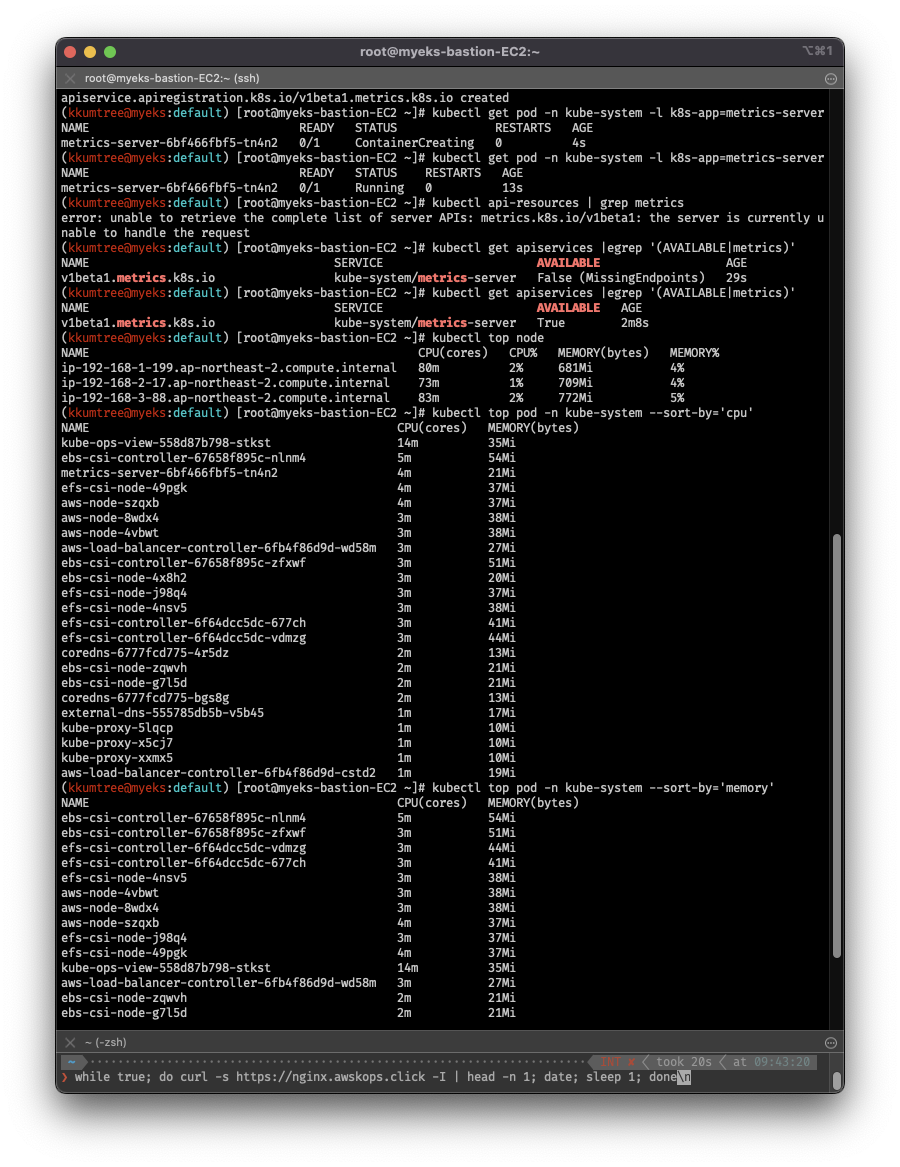Viewport: 900px width, 1167px height.
Task: Click the window title 'root@myeks-bastion-EC2:~'
Action: pyautogui.click(x=450, y=52)
